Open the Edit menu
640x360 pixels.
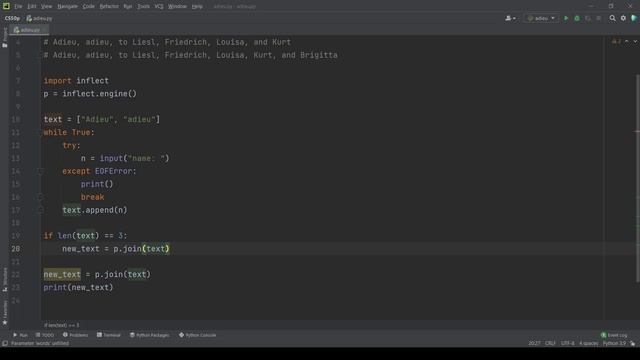32,7
